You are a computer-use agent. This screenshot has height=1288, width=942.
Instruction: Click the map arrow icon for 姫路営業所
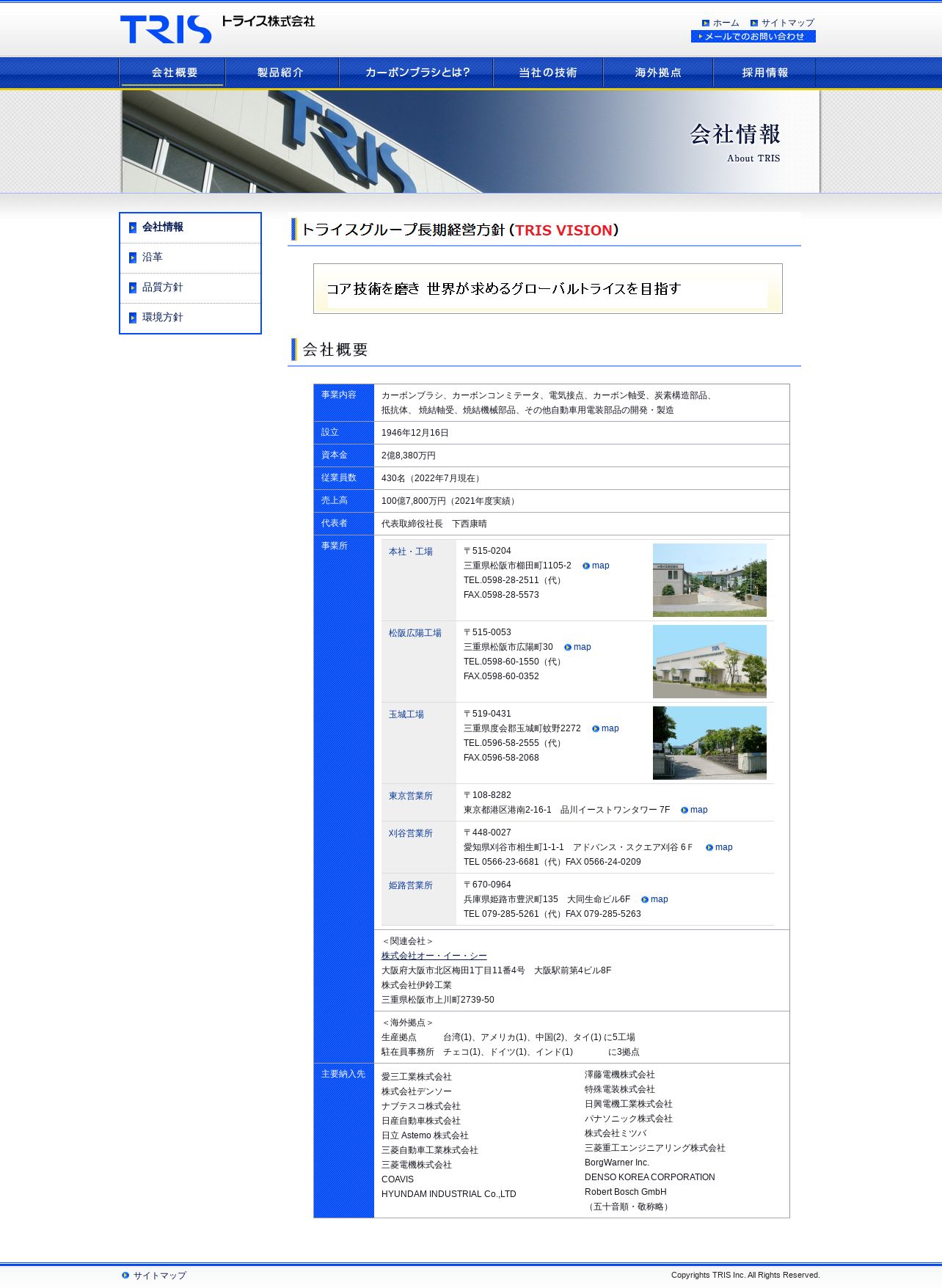click(x=645, y=900)
